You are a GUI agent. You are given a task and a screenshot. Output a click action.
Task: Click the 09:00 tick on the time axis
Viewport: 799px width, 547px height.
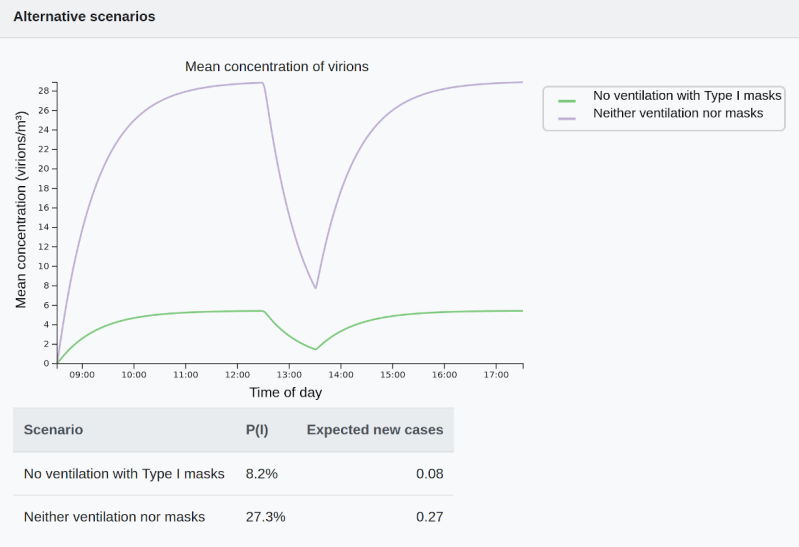tap(82, 375)
